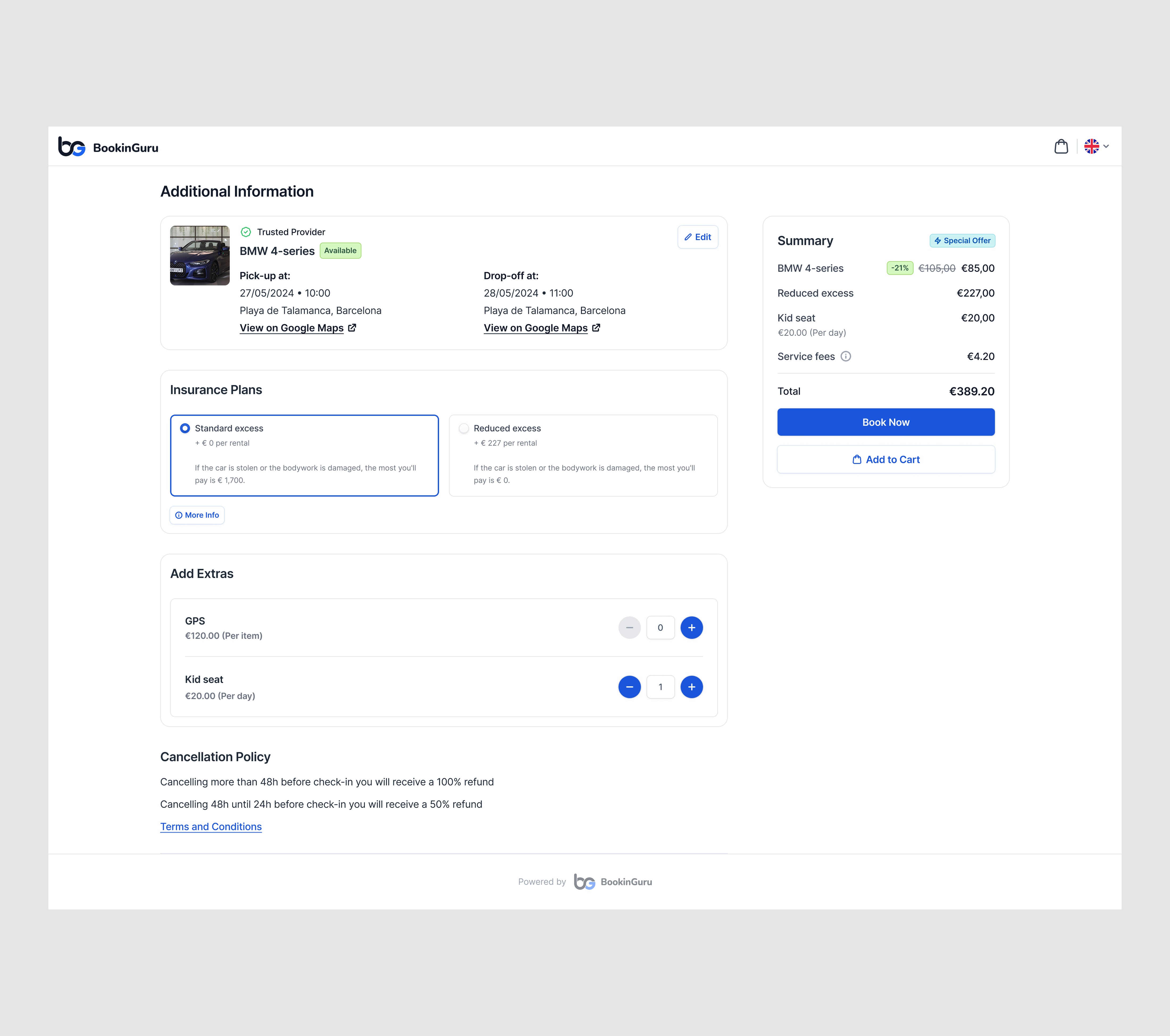Viewport: 1170px width, 1036px height.
Task: Click the GPS quantity input field
Action: pos(660,628)
